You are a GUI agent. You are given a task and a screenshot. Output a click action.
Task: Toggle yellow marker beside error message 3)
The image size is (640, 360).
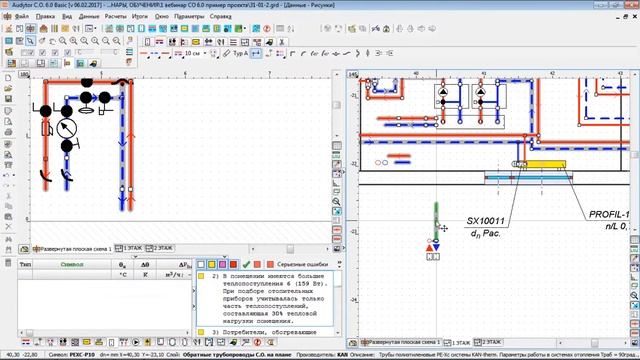point(201,332)
